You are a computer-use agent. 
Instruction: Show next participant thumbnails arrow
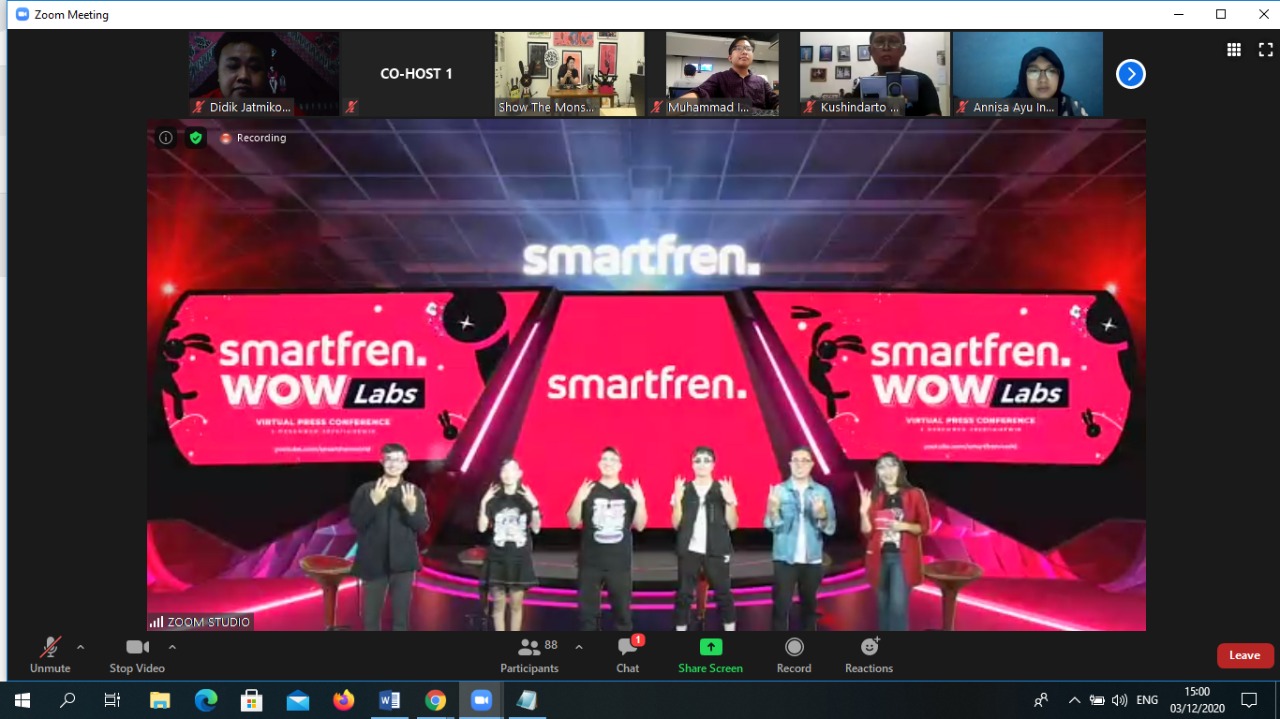[1131, 74]
